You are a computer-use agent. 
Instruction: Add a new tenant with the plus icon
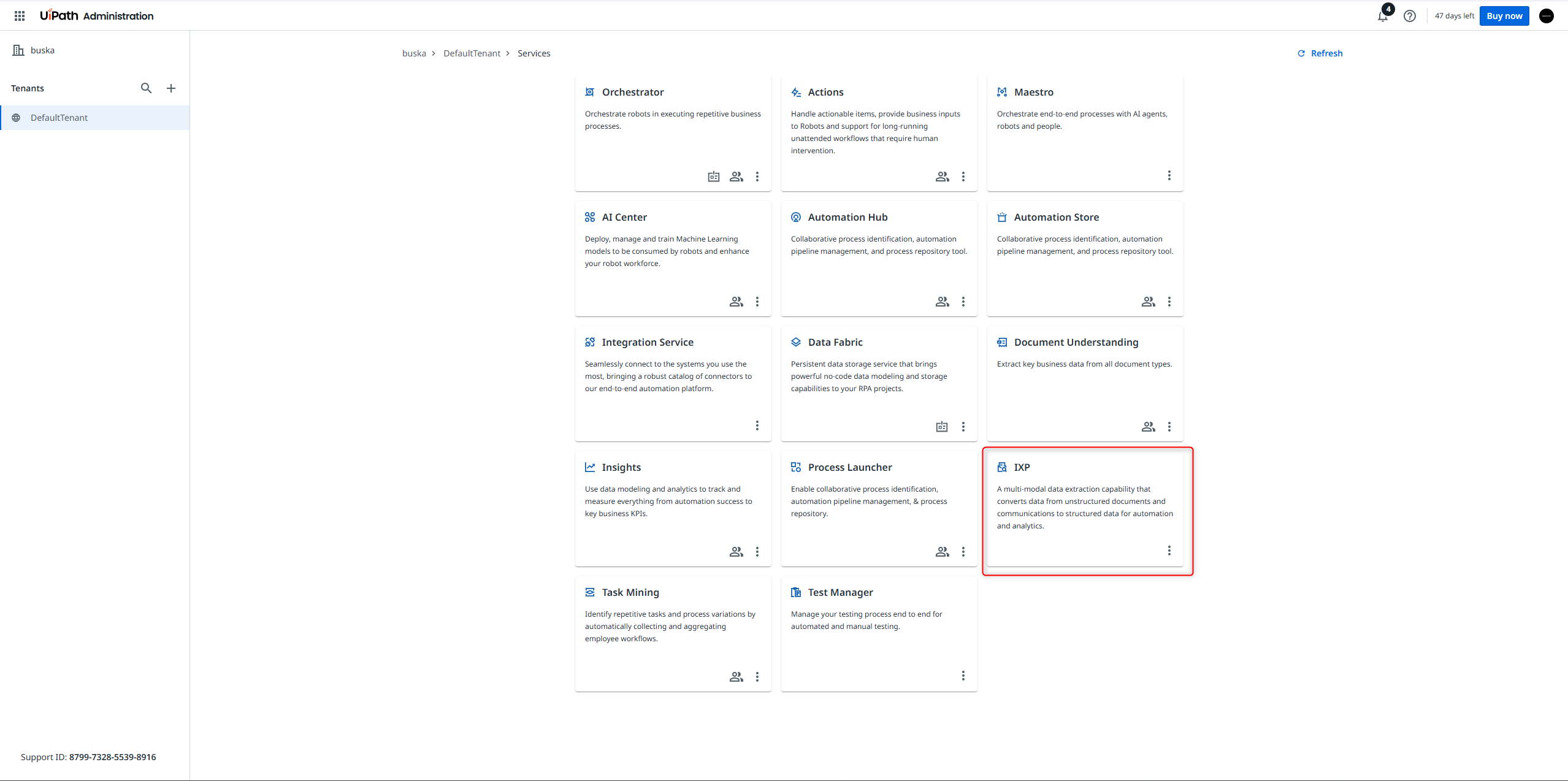pyautogui.click(x=171, y=88)
